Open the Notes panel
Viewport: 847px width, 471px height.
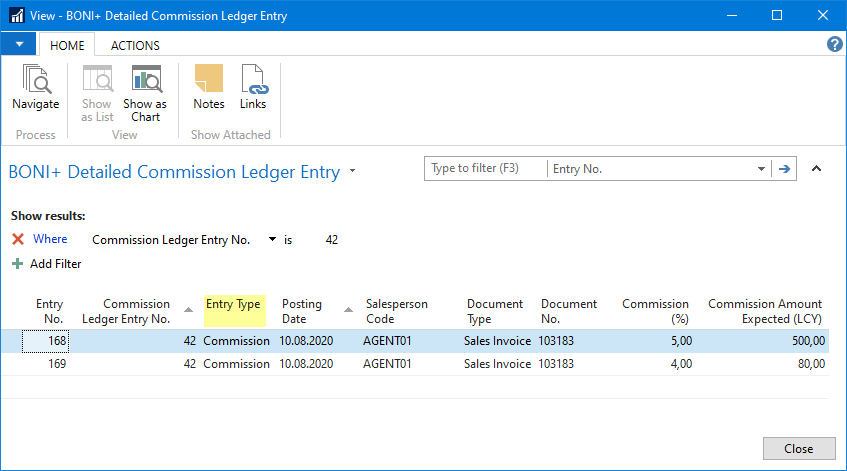(208, 88)
